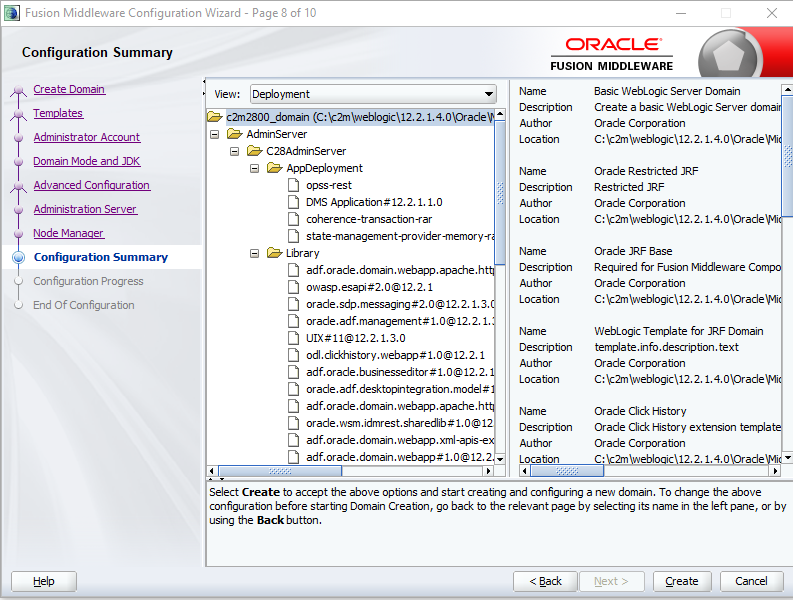Go to the Node Manager step
793x600 pixels.
68,233
